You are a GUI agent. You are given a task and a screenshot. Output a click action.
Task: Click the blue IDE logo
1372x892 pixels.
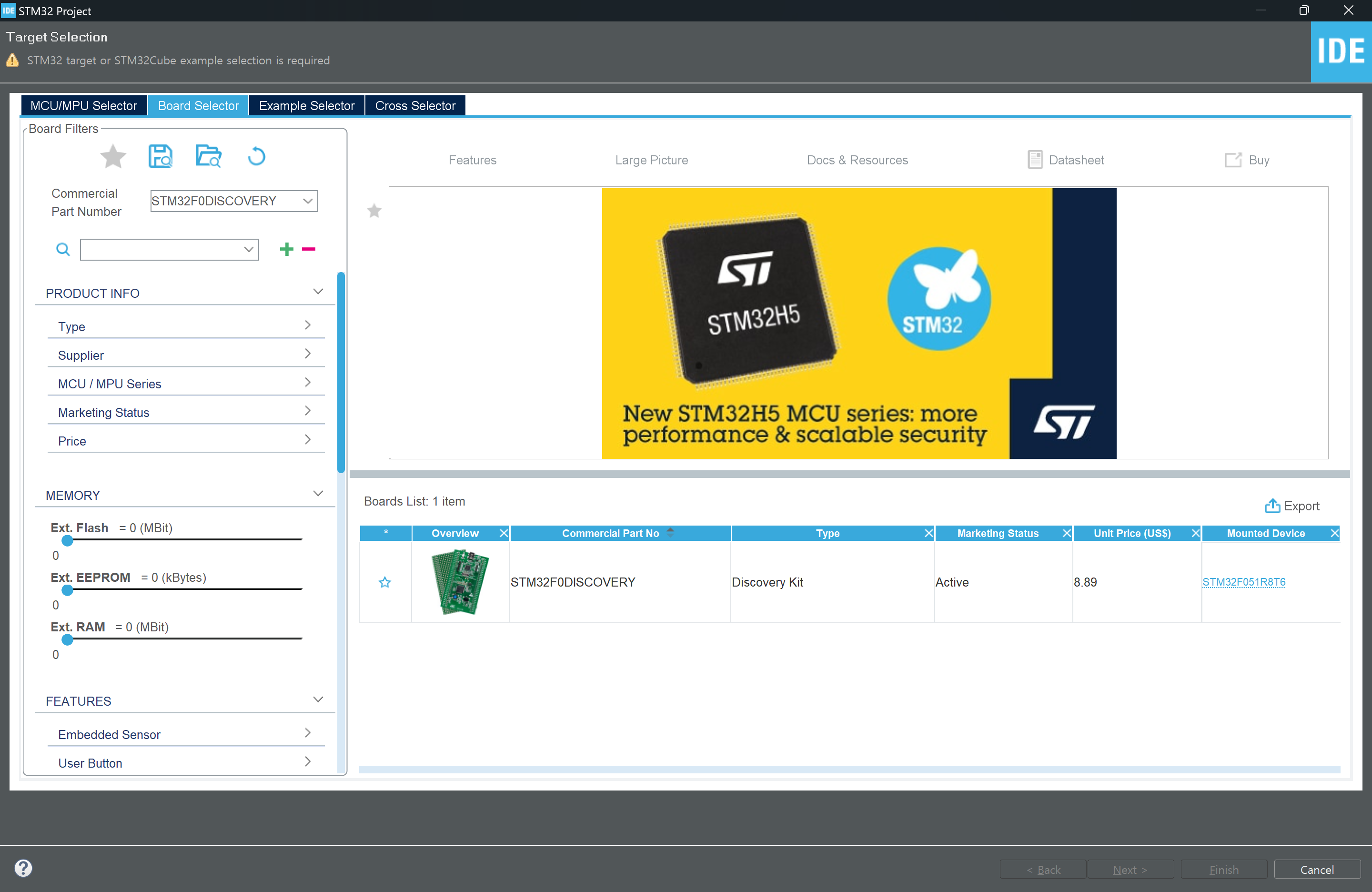[1341, 51]
